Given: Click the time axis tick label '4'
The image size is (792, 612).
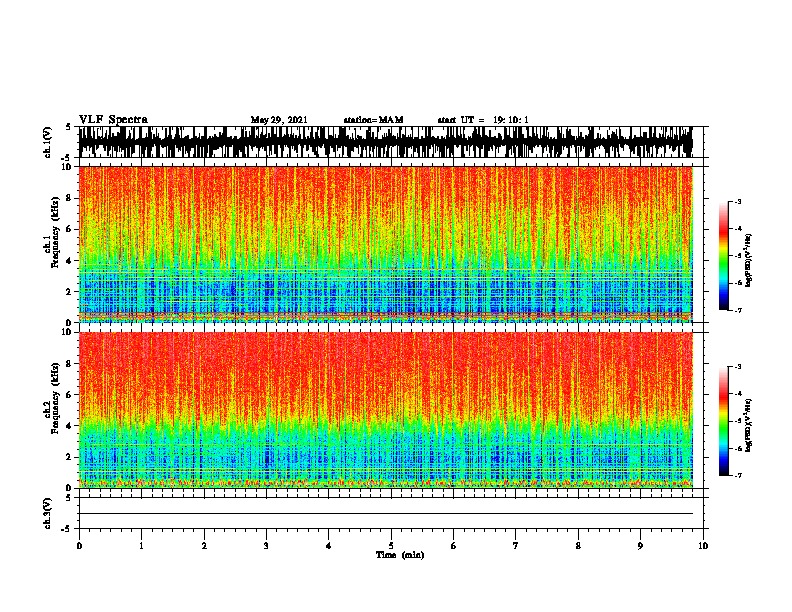Looking at the screenshot, I should coord(329,546).
